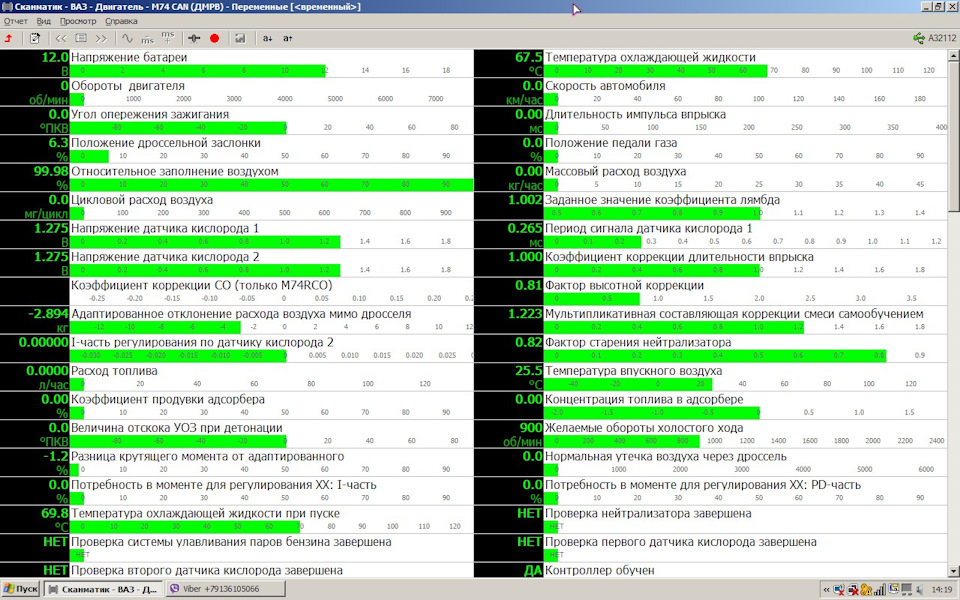The width and height of the screenshot is (960, 600).
Task: Select Положение дроссельной заслонки label
Action: click(166, 143)
